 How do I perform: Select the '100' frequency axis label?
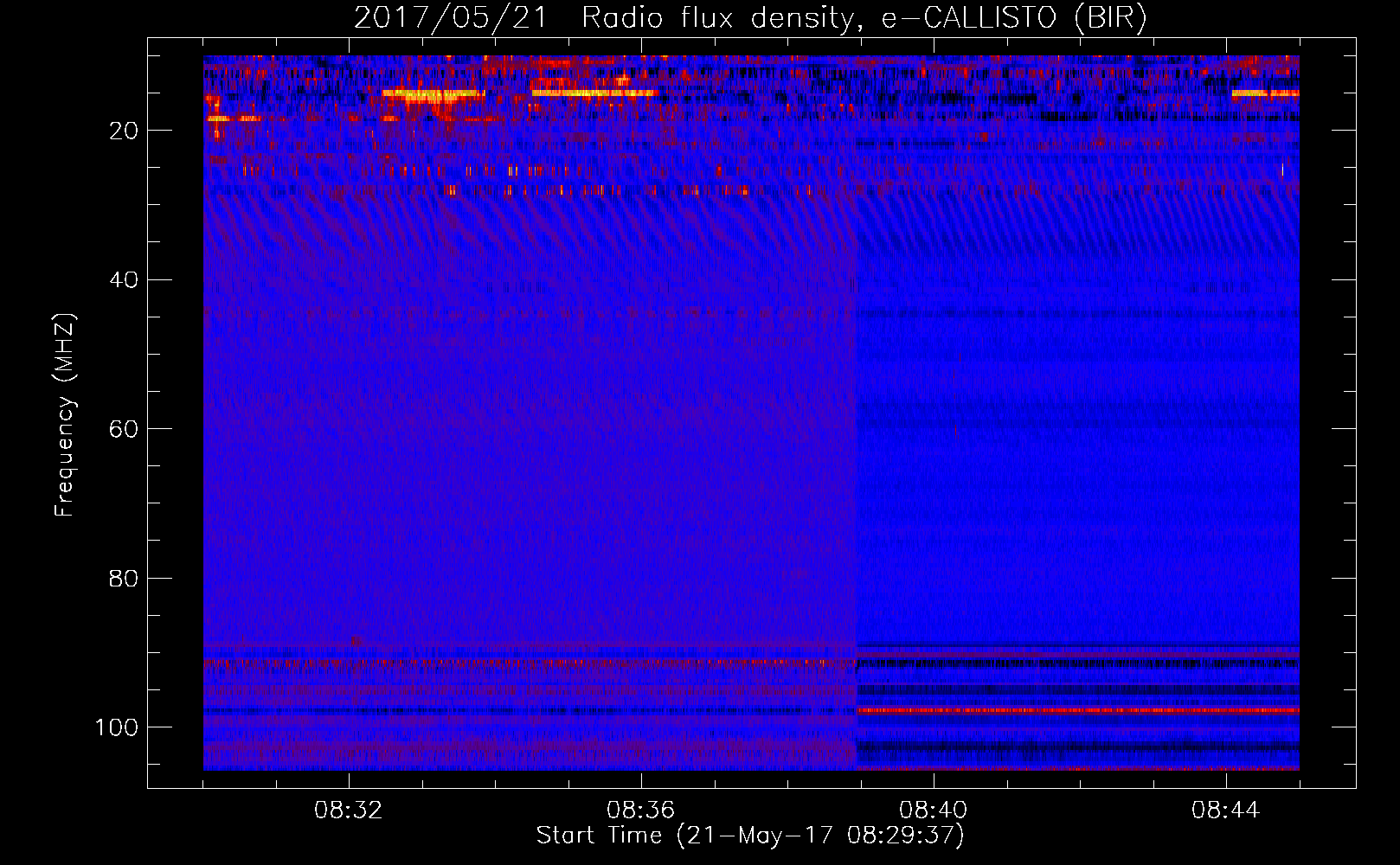click(117, 727)
